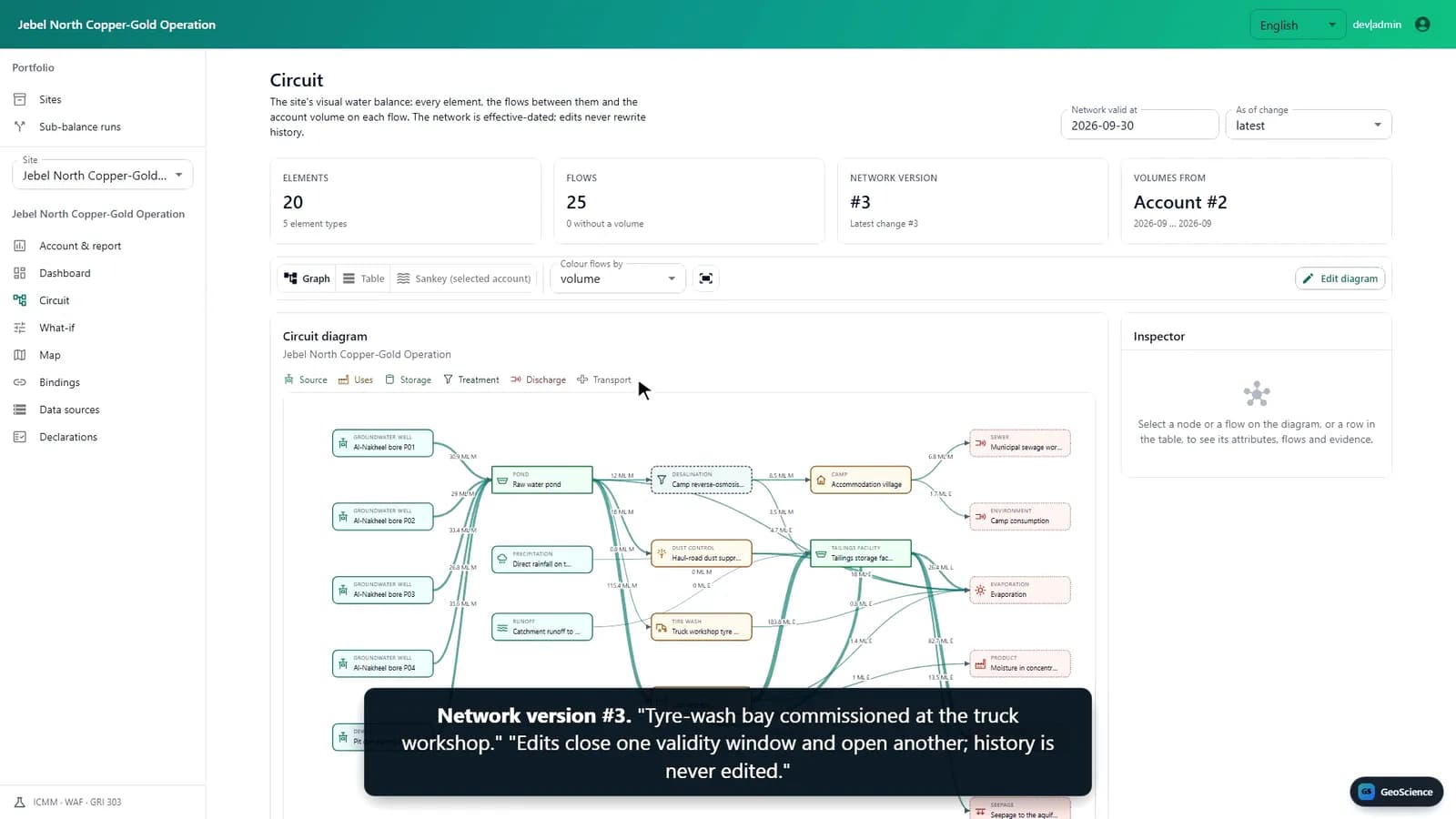This screenshot has width=1456, height=819.
Task: Open Sankey (selected account) view
Action: click(464, 278)
